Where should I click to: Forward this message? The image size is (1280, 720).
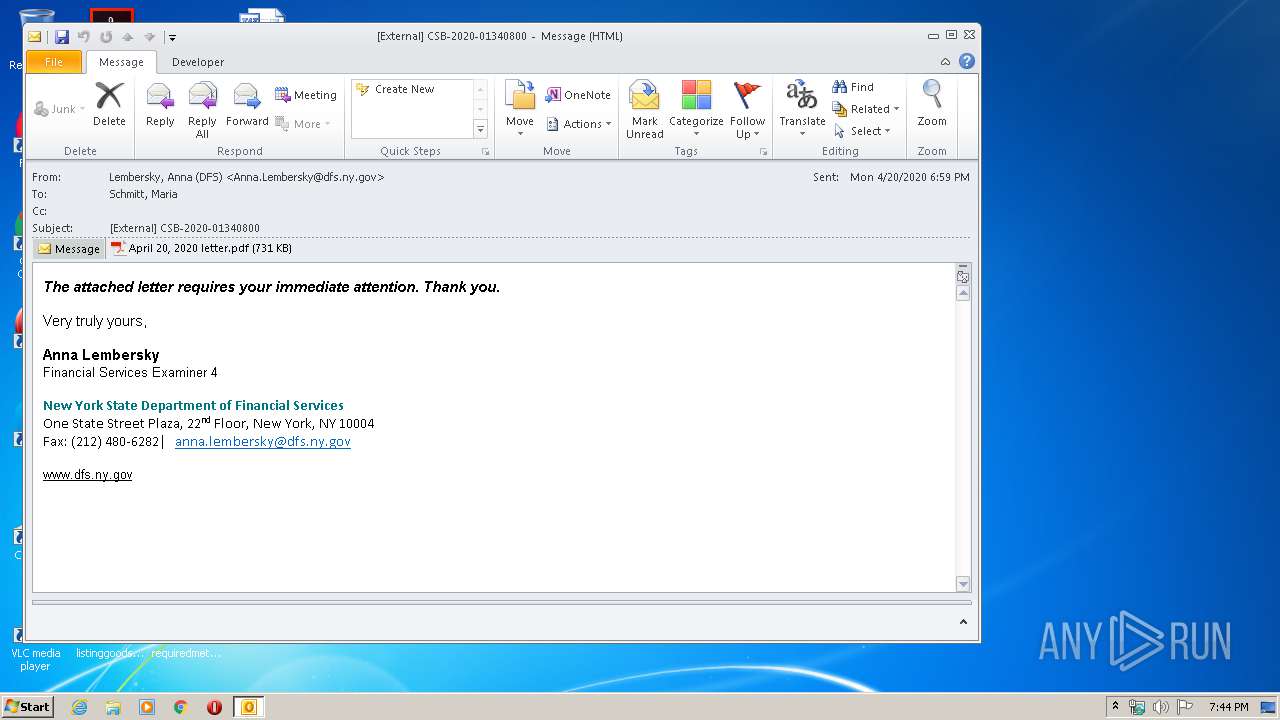247,105
